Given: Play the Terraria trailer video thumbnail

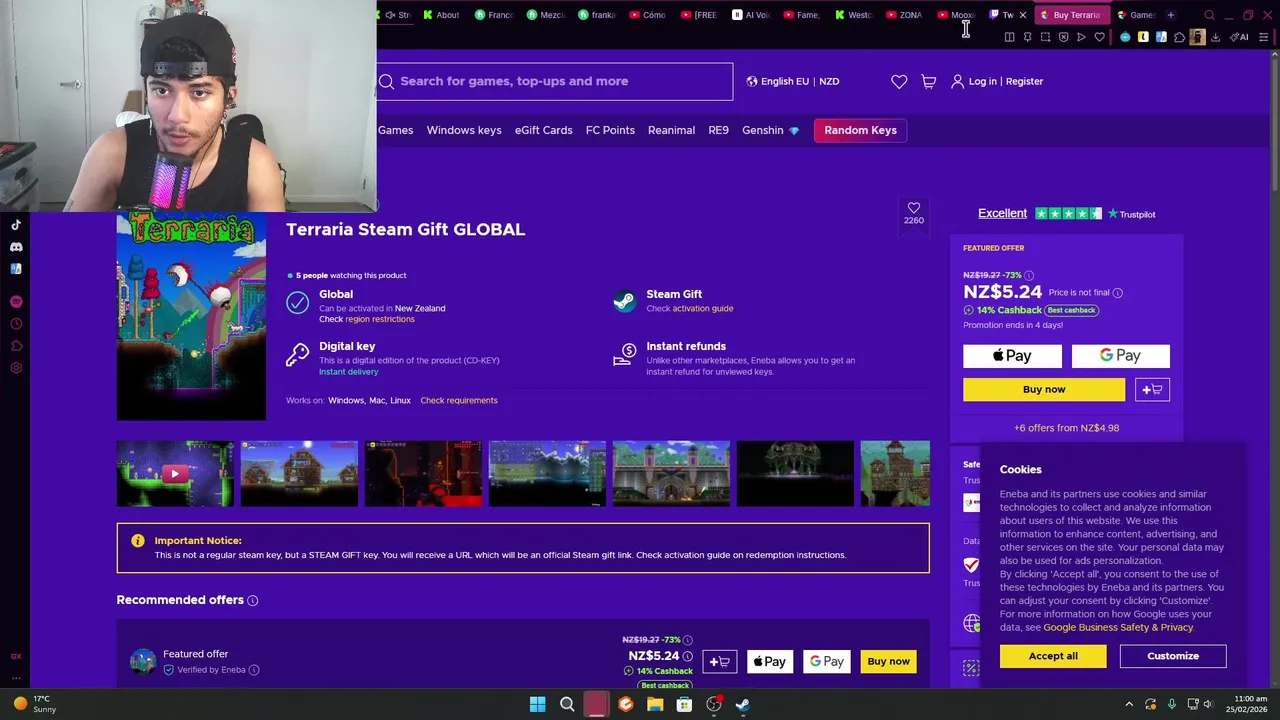Looking at the screenshot, I should 175,474.
